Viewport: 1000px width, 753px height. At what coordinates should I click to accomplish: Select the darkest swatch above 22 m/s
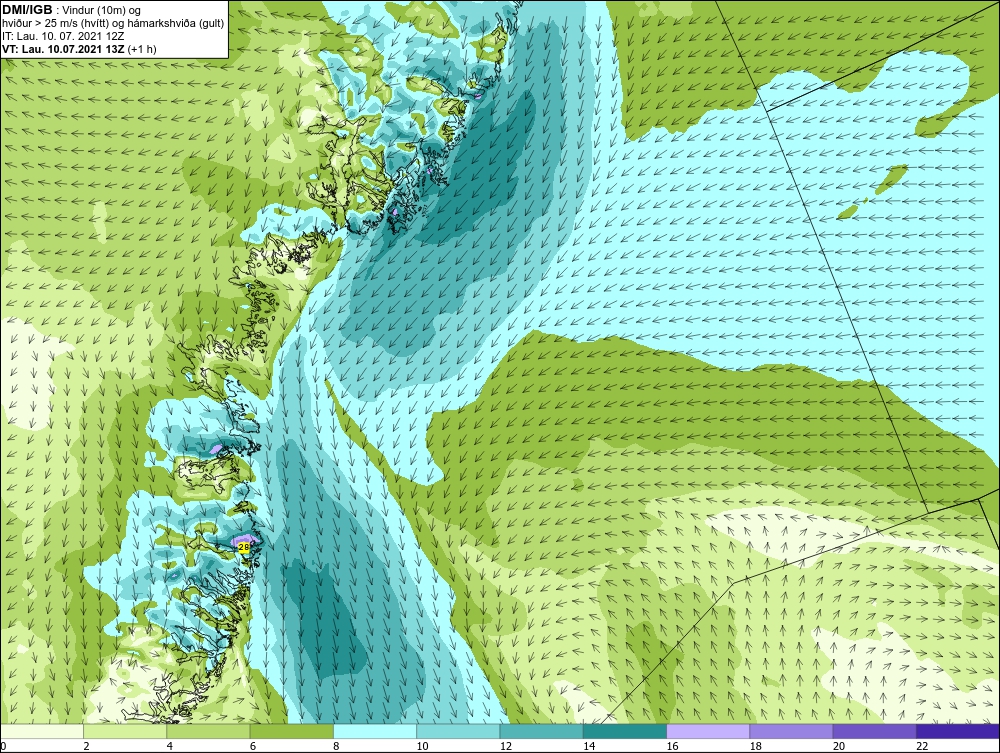957,731
